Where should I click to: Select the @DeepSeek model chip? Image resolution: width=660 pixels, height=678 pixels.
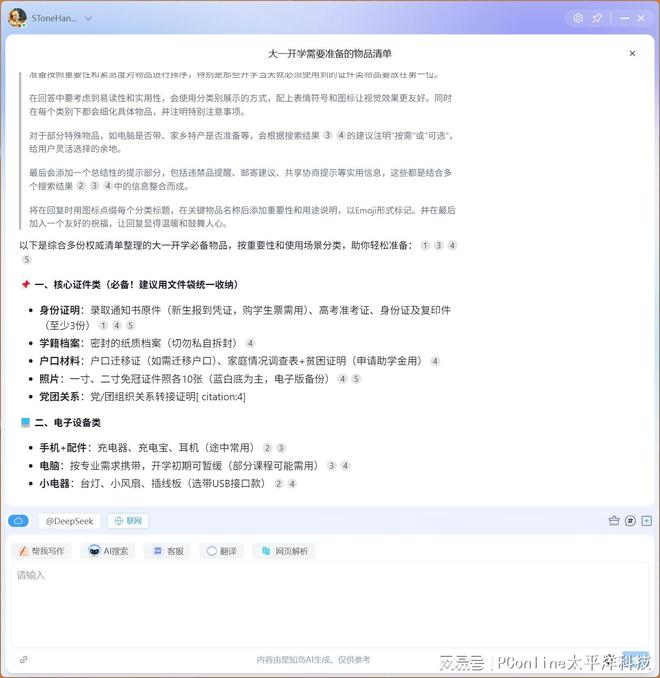[x=69, y=521]
